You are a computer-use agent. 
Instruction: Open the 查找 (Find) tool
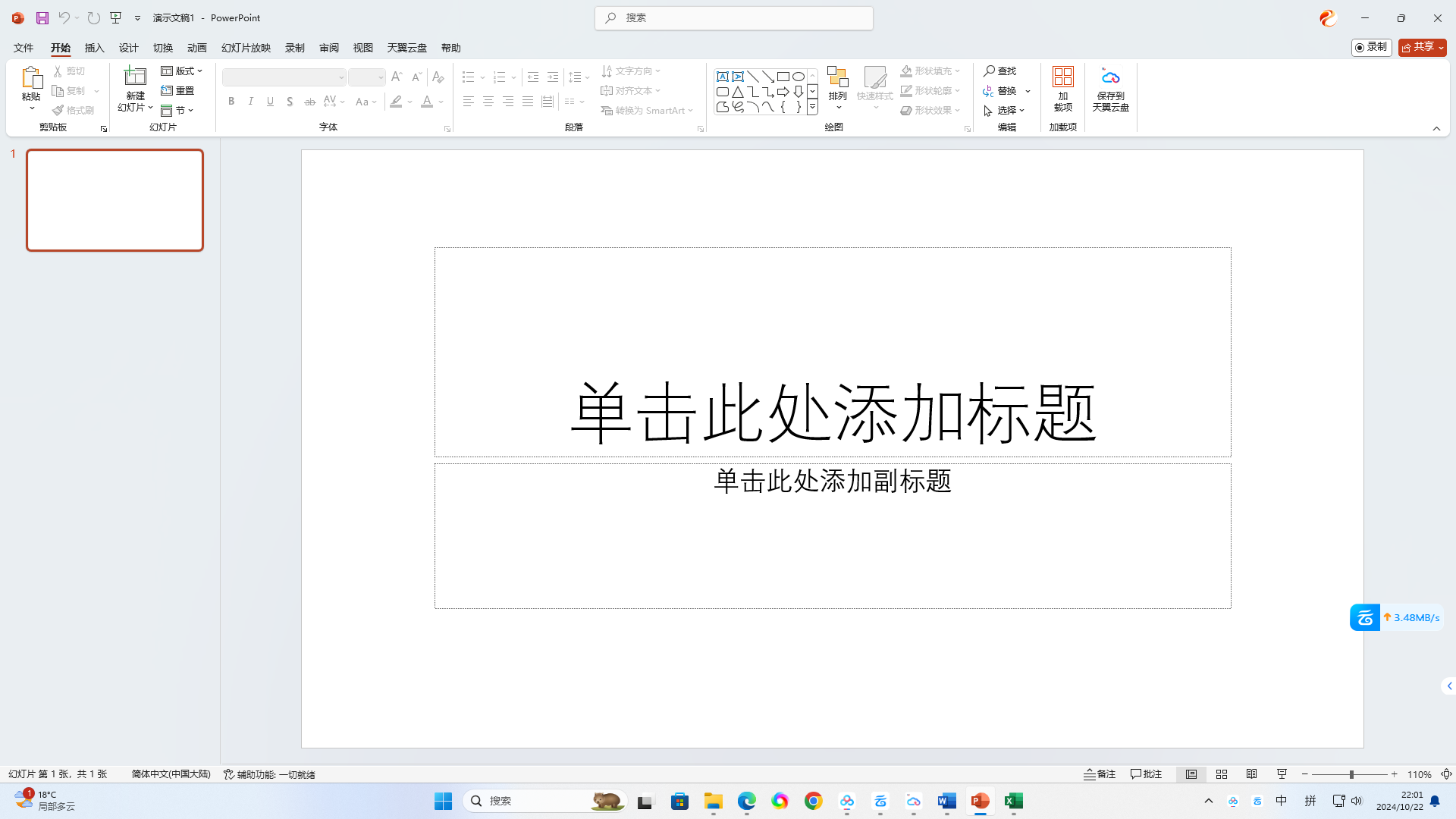click(x=1000, y=71)
